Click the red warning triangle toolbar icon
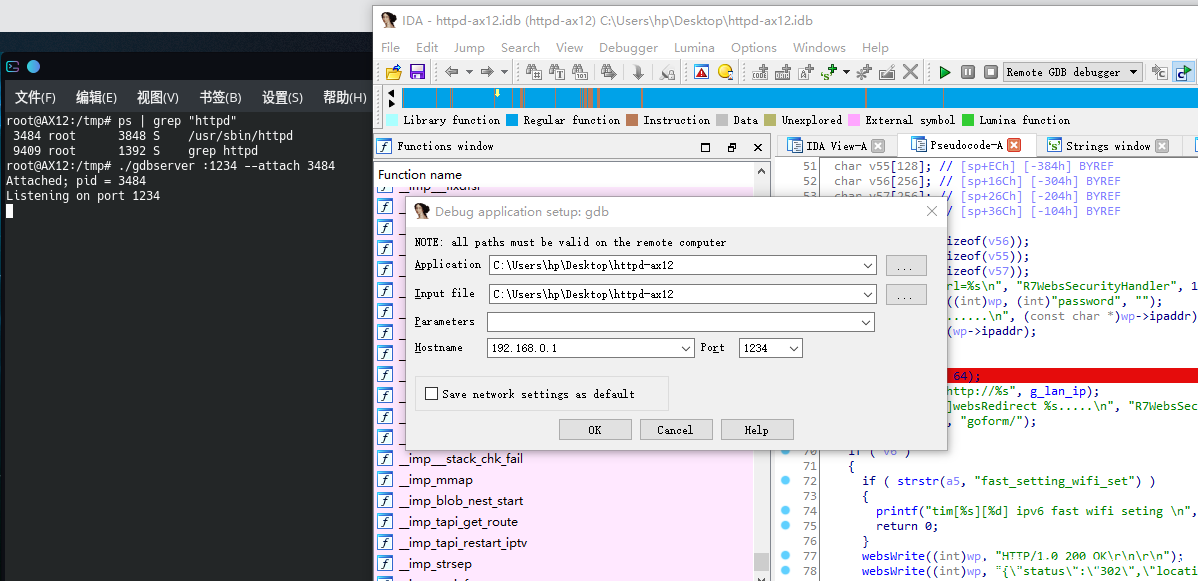 pyautogui.click(x=701, y=72)
